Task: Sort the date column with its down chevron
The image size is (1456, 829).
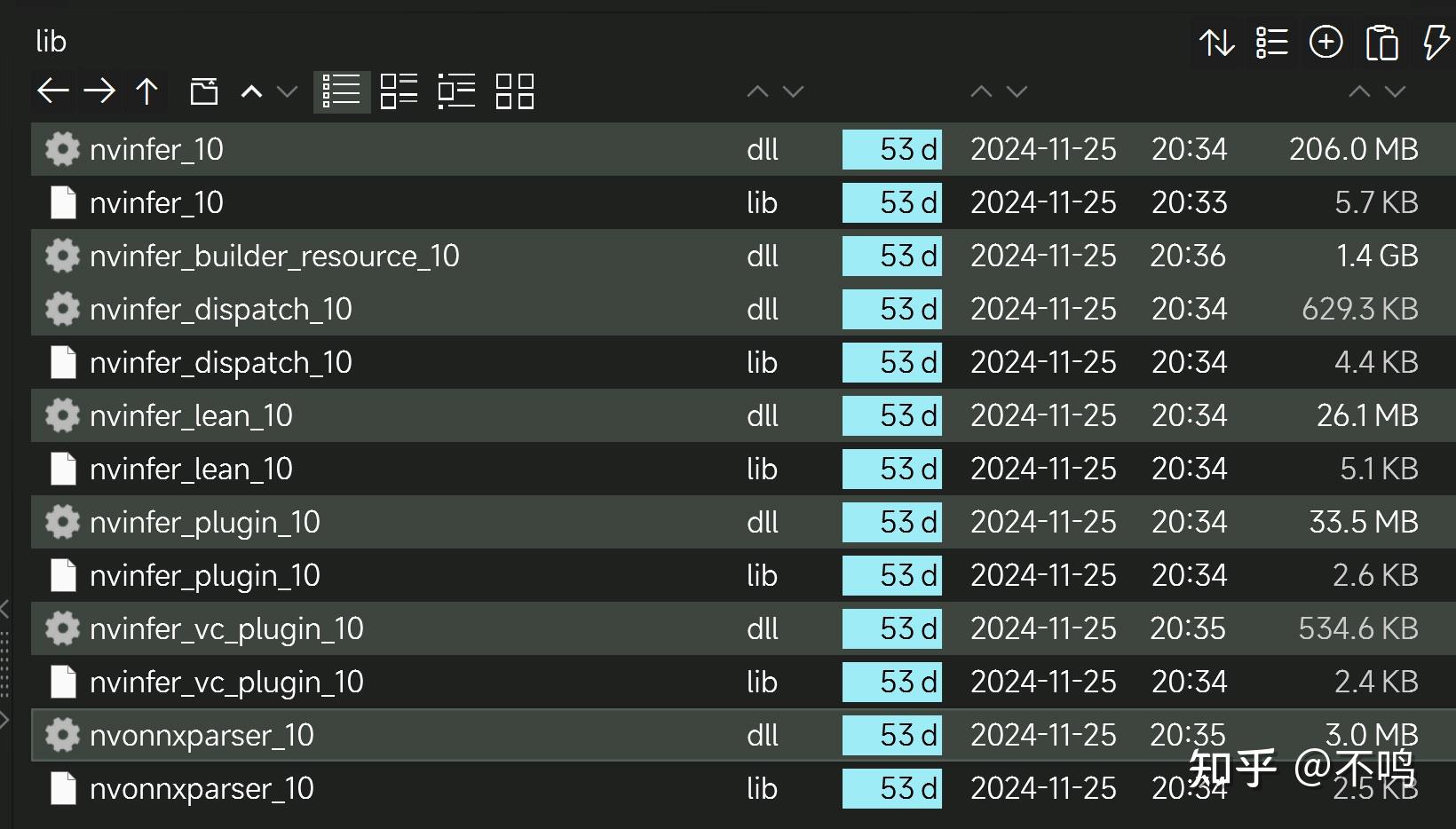Action: pos(1017,91)
